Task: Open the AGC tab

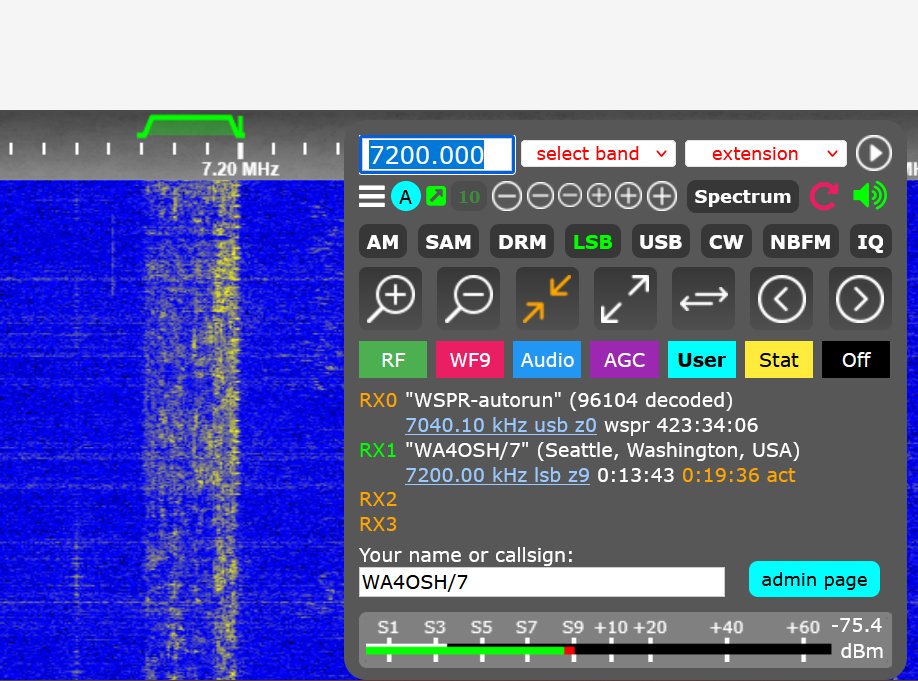Action: 624,360
